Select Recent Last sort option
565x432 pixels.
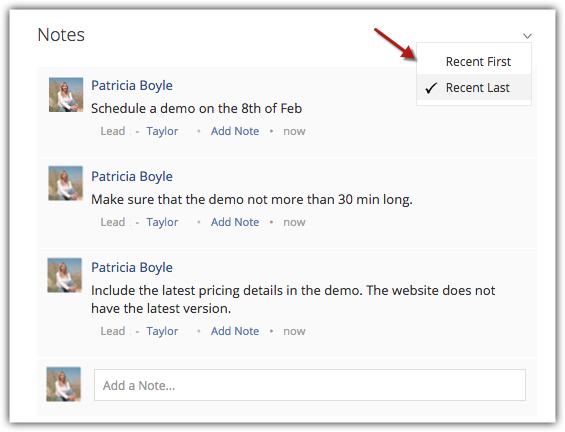point(474,88)
